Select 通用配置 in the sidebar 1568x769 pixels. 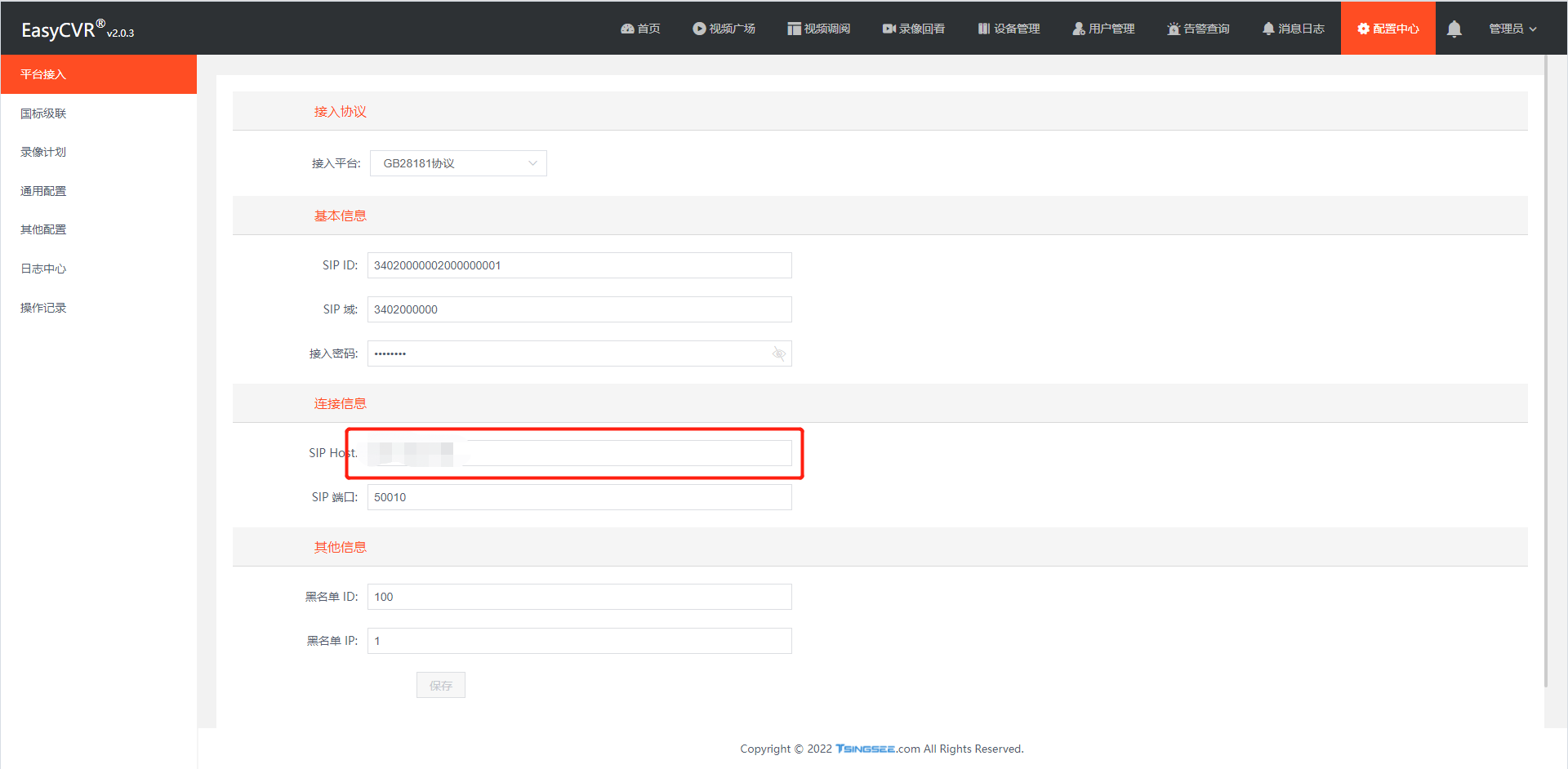click(99, 191)
